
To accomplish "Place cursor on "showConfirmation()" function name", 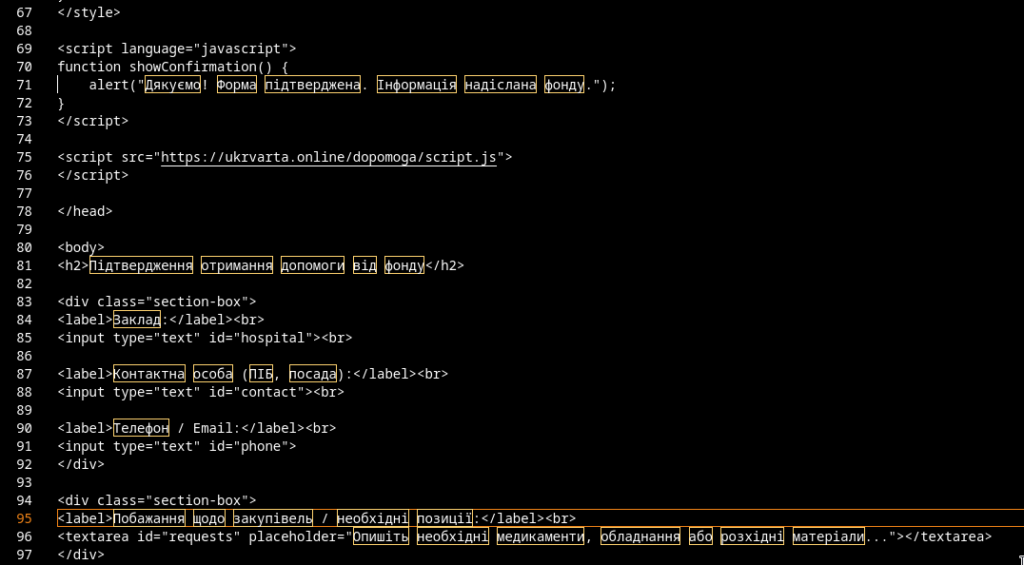I will [x=201, y=67].
